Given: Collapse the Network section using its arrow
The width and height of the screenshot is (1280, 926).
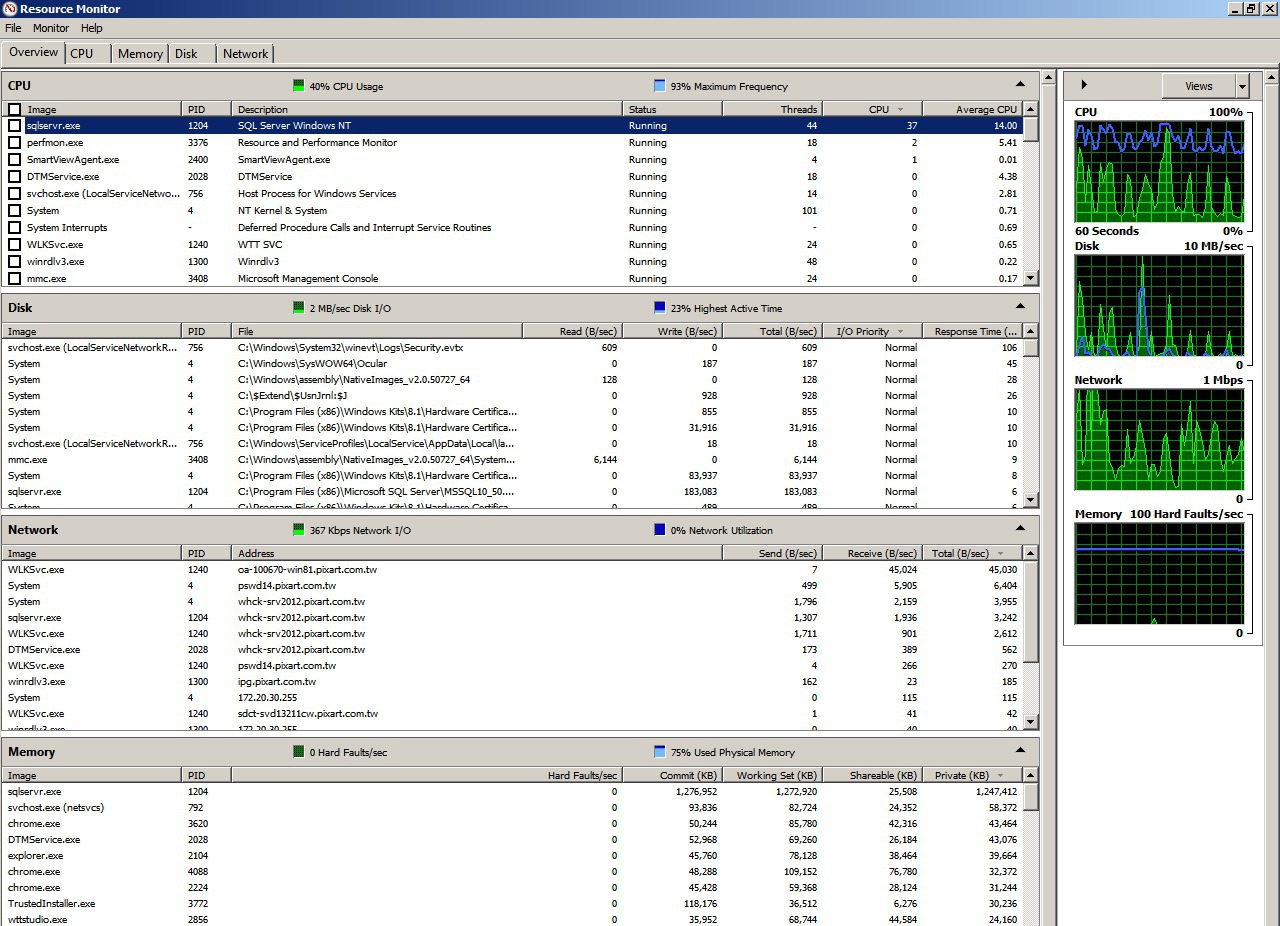Looking at the screenshot, I should 1020,529.
